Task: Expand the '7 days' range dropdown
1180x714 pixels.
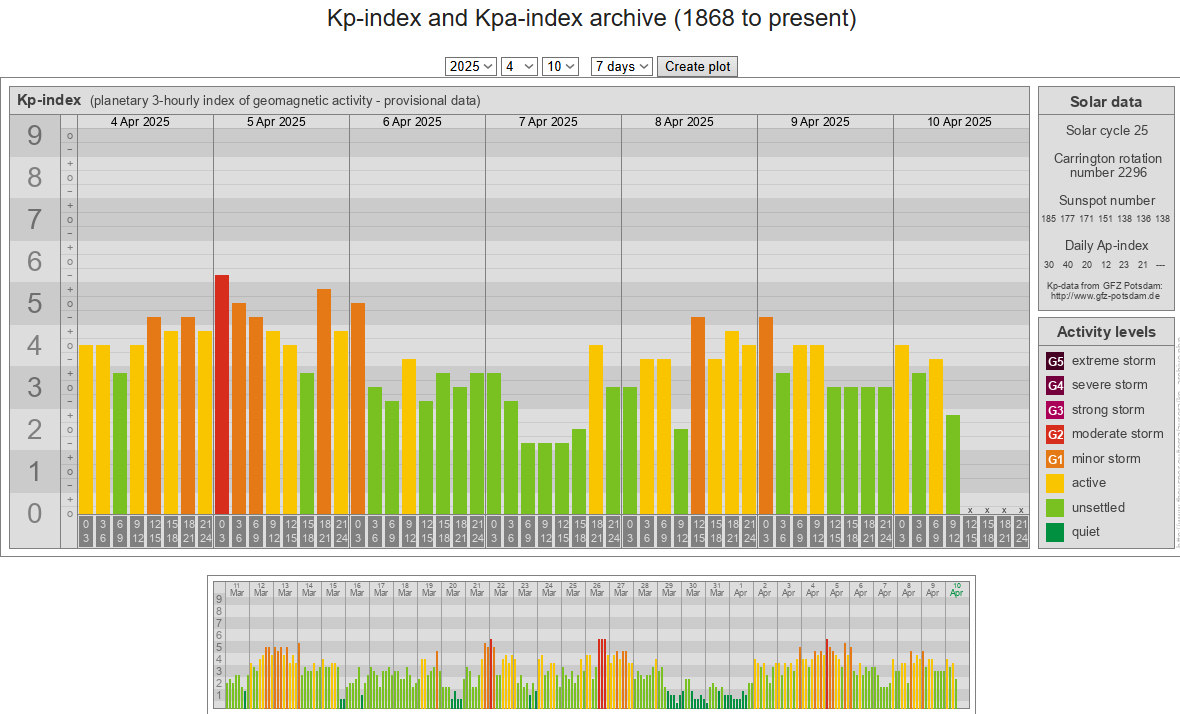Action: coord(621,66)
